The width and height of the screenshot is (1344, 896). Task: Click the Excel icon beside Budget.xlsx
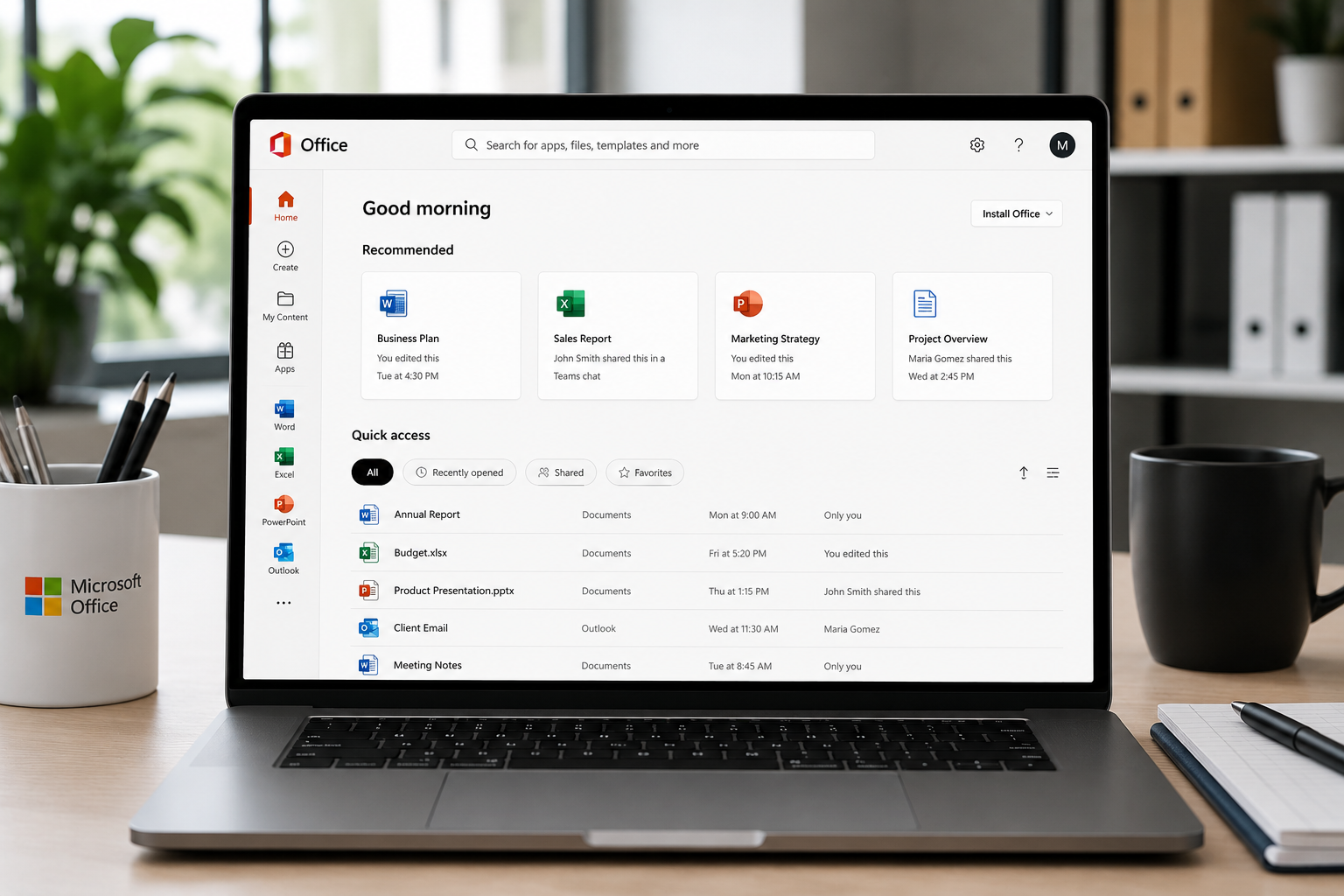coord(369,553)
